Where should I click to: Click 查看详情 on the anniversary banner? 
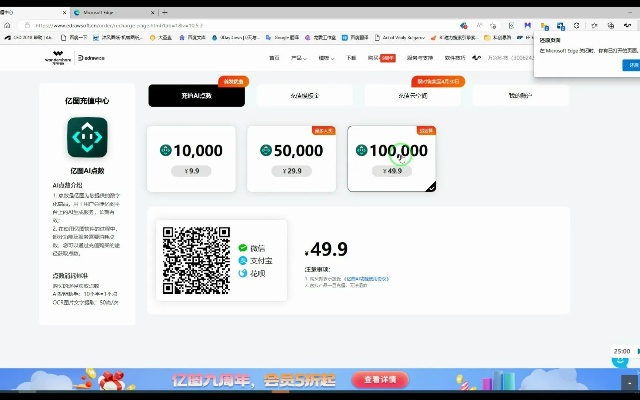coord(380,380)
